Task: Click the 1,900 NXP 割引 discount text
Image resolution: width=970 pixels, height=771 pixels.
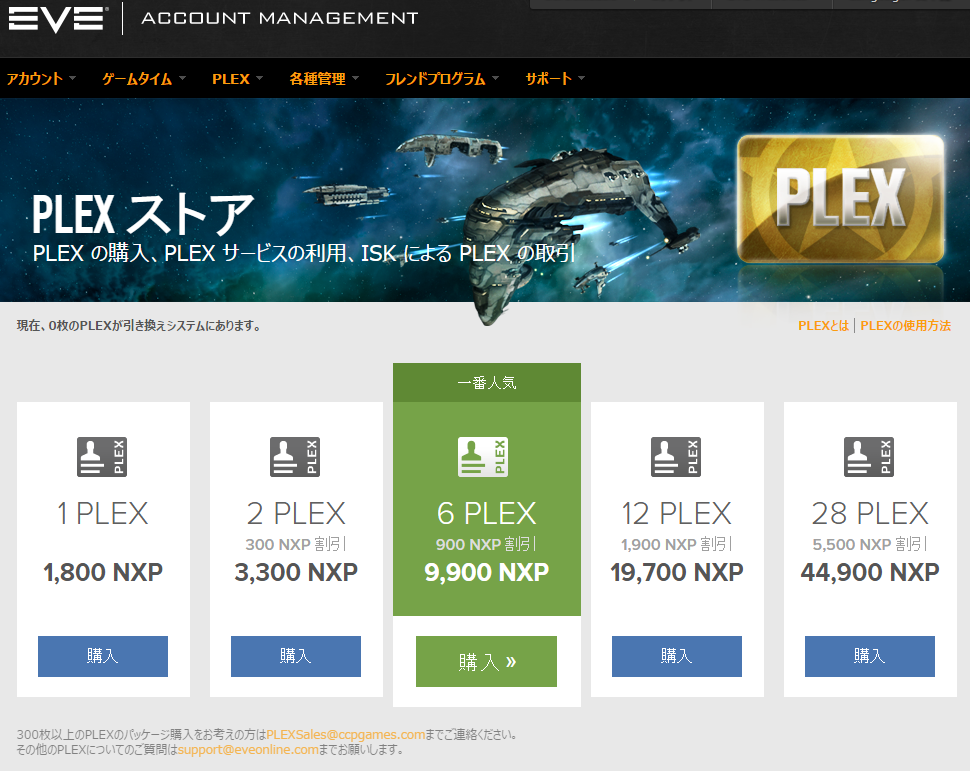Action: [x=677, y=545]
